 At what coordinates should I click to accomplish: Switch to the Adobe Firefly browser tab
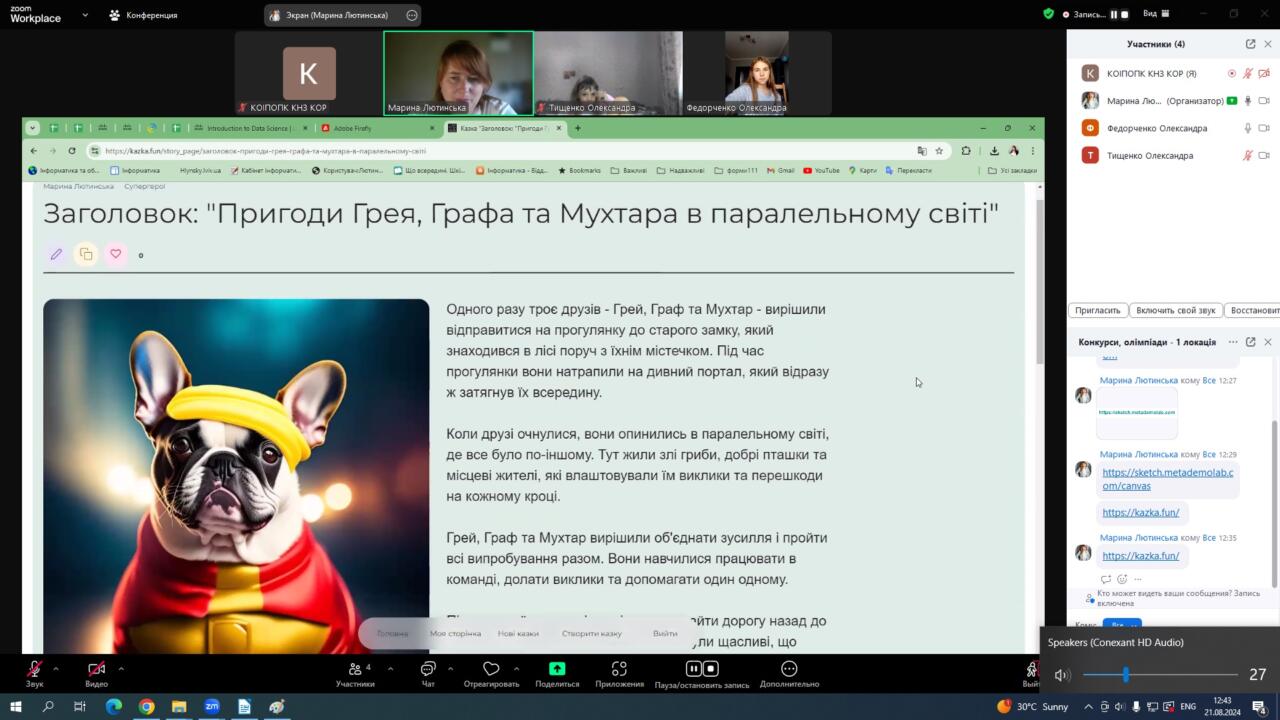point(377,128)
